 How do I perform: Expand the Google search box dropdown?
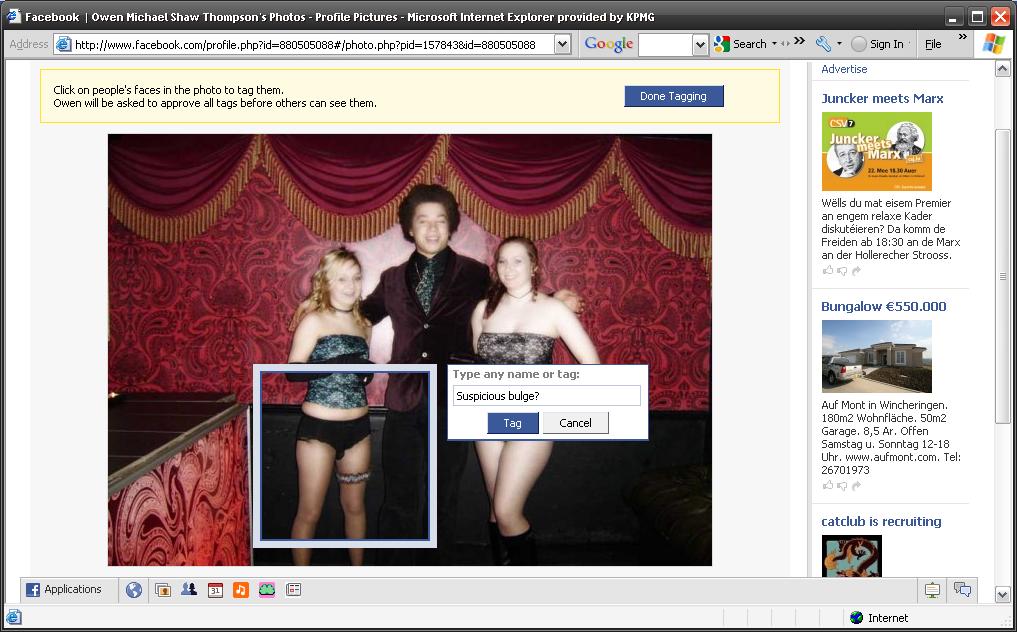pyautogui.click(x=700, y=44)
